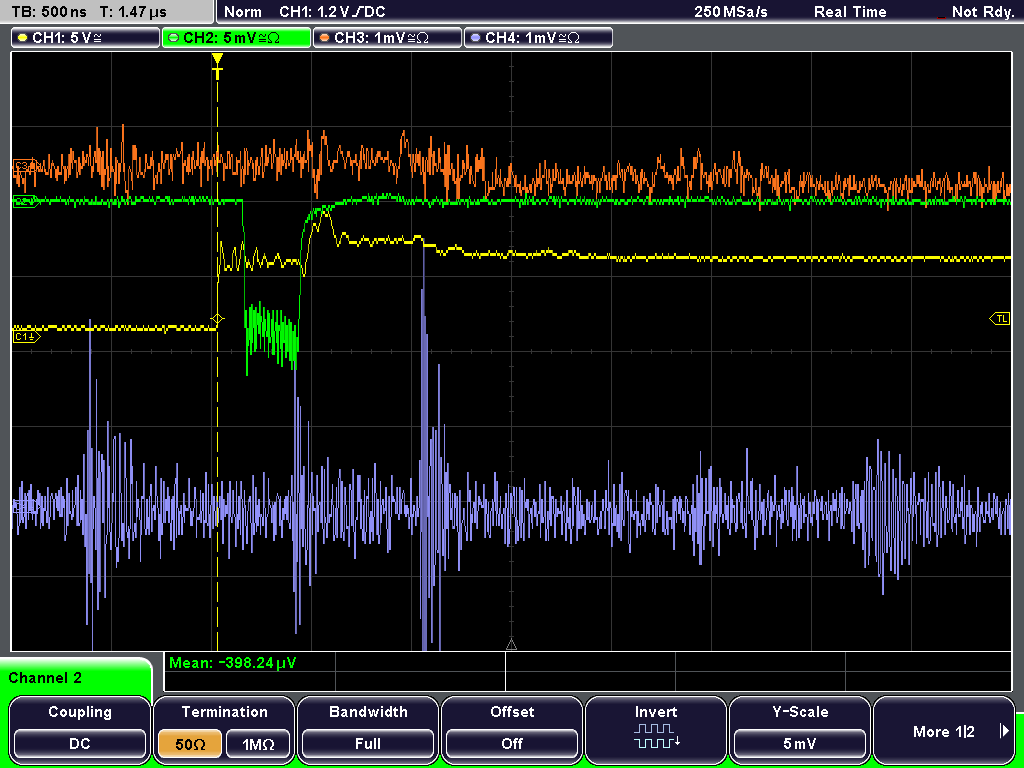Screen dimensions: 1024x768
Task: Click the TL trigger level marker
Action: click(1000, 319)
